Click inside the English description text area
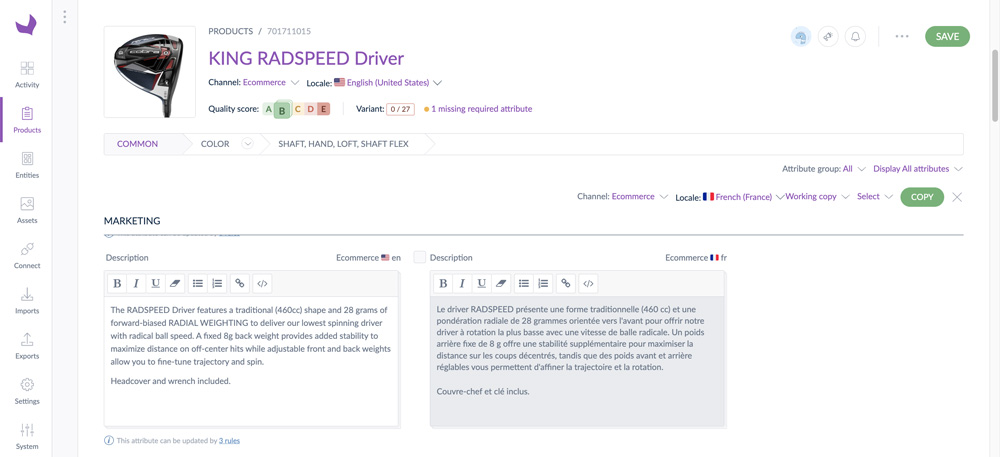The height and width of the screenshot is (457, 1000). point(251,361)
